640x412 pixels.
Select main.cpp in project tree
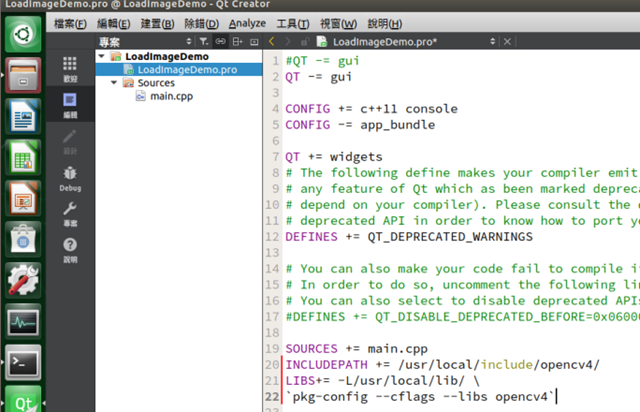click(x=171, y=96)
